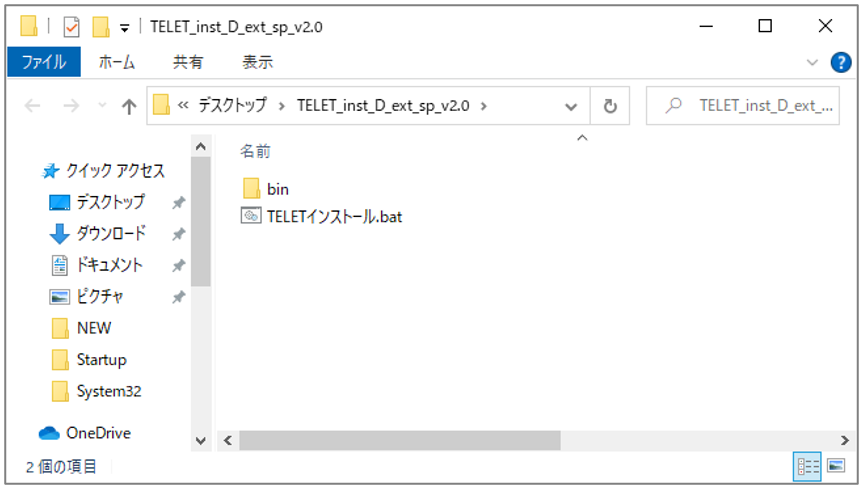Open the recent locations dropdown arrow
Image resolution: width=863 pixels, height=489 pixels.
coord(101,107)
